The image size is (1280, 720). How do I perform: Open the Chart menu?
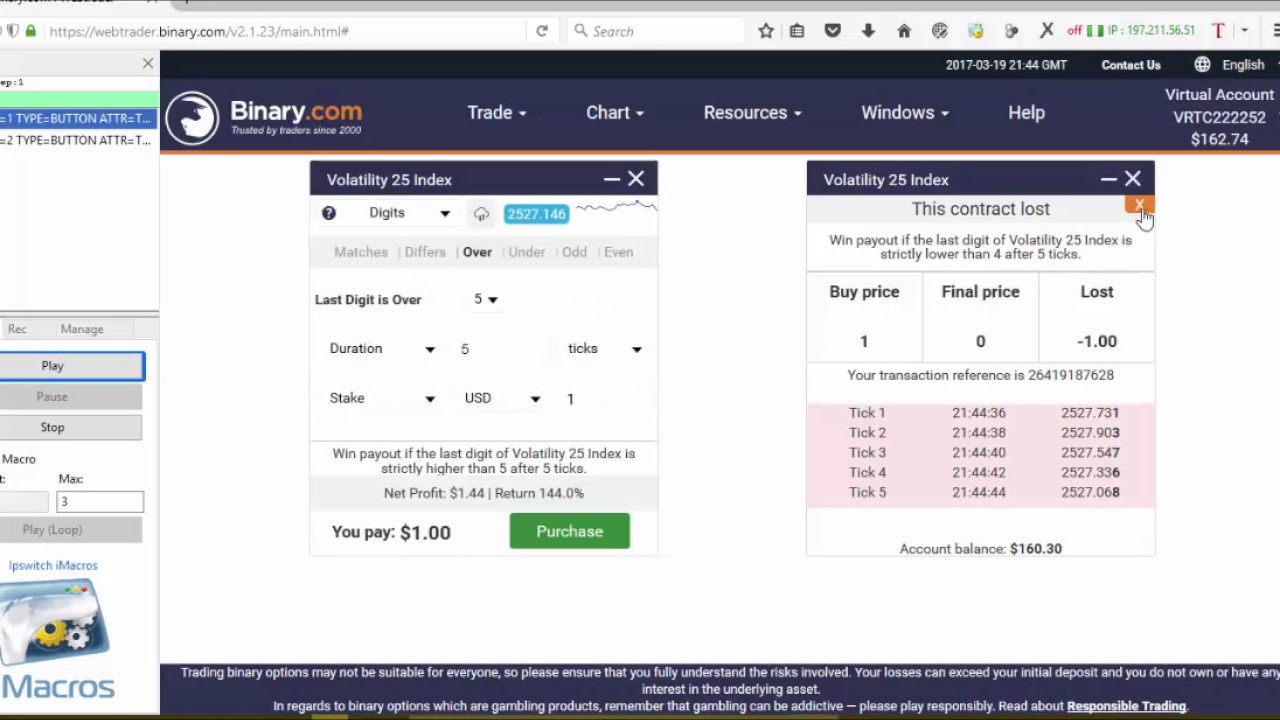(x=615, y=113)
